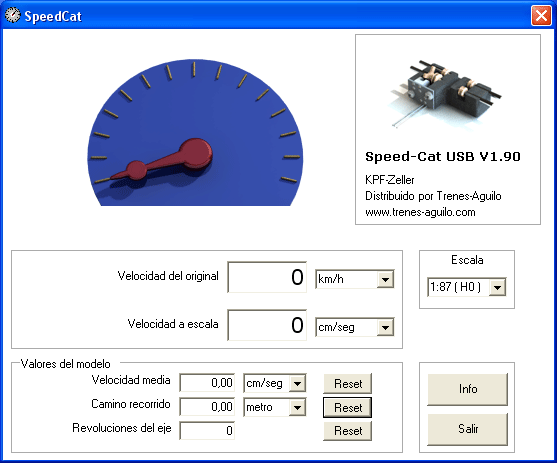Viewport: 557px width, 463px height.
Task: Reset the Velocidad media value
Action: 348,383
